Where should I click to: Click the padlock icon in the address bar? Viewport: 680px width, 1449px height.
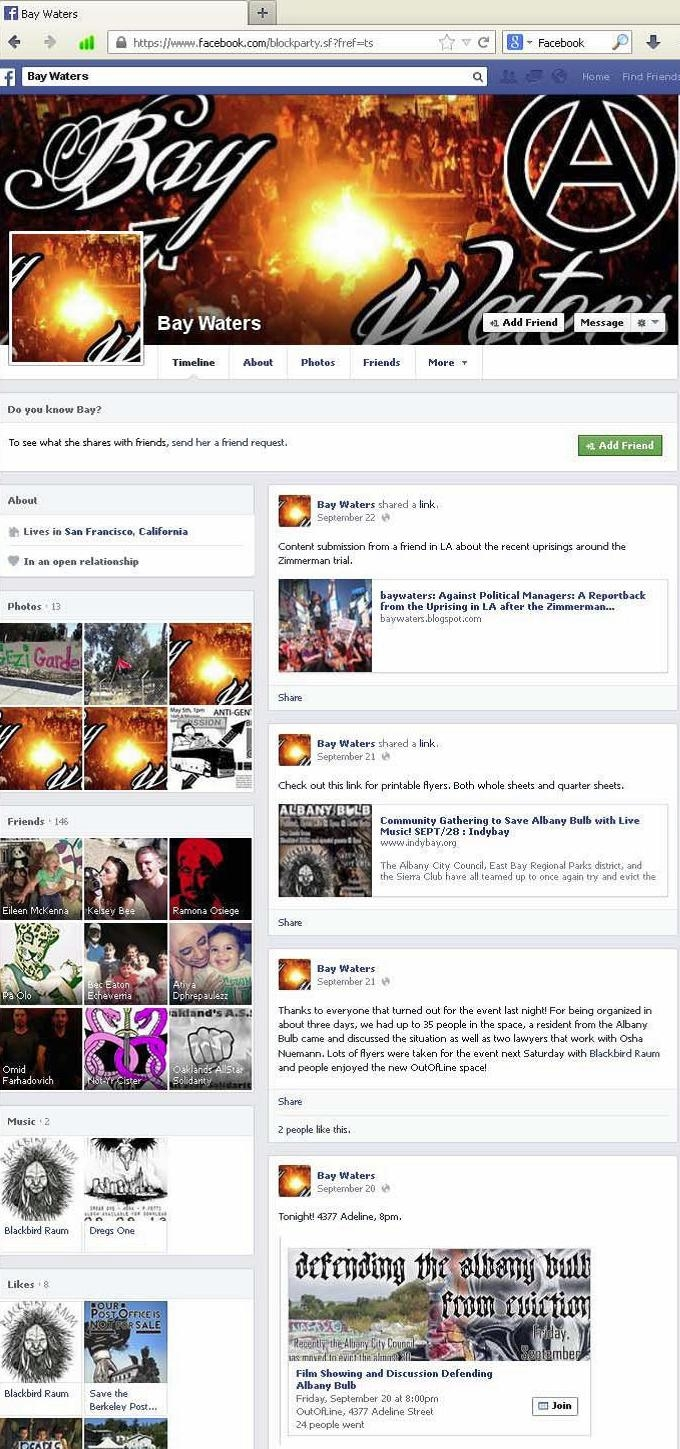(120, 42)
